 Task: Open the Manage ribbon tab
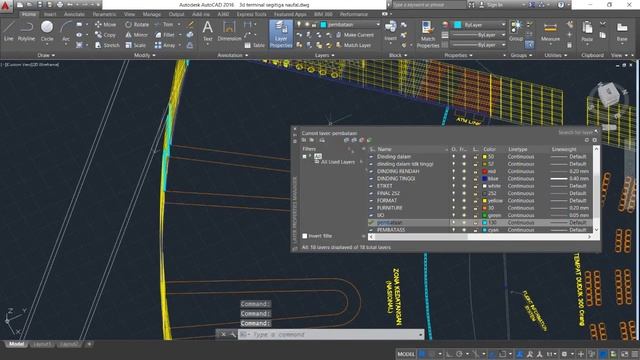tap(151, 14)
